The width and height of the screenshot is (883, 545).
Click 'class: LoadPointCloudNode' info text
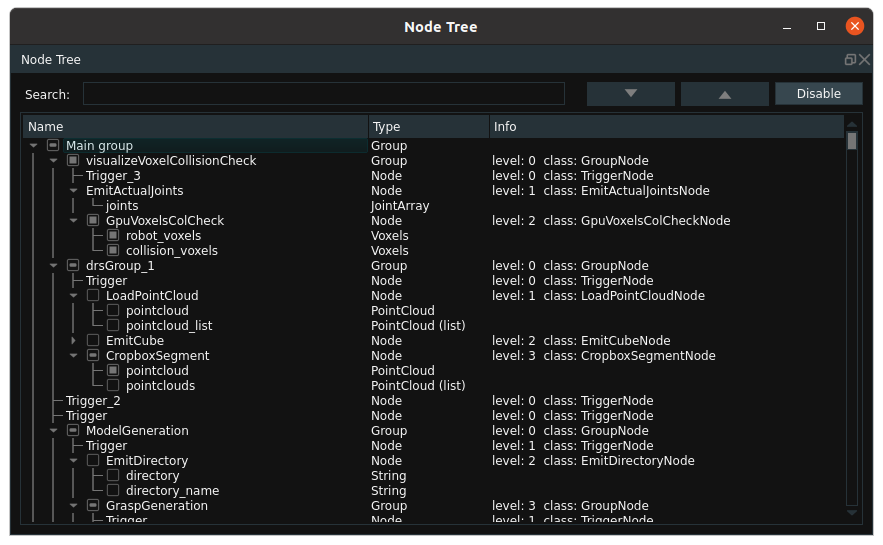pyautogui.click(x=624, y=295)
